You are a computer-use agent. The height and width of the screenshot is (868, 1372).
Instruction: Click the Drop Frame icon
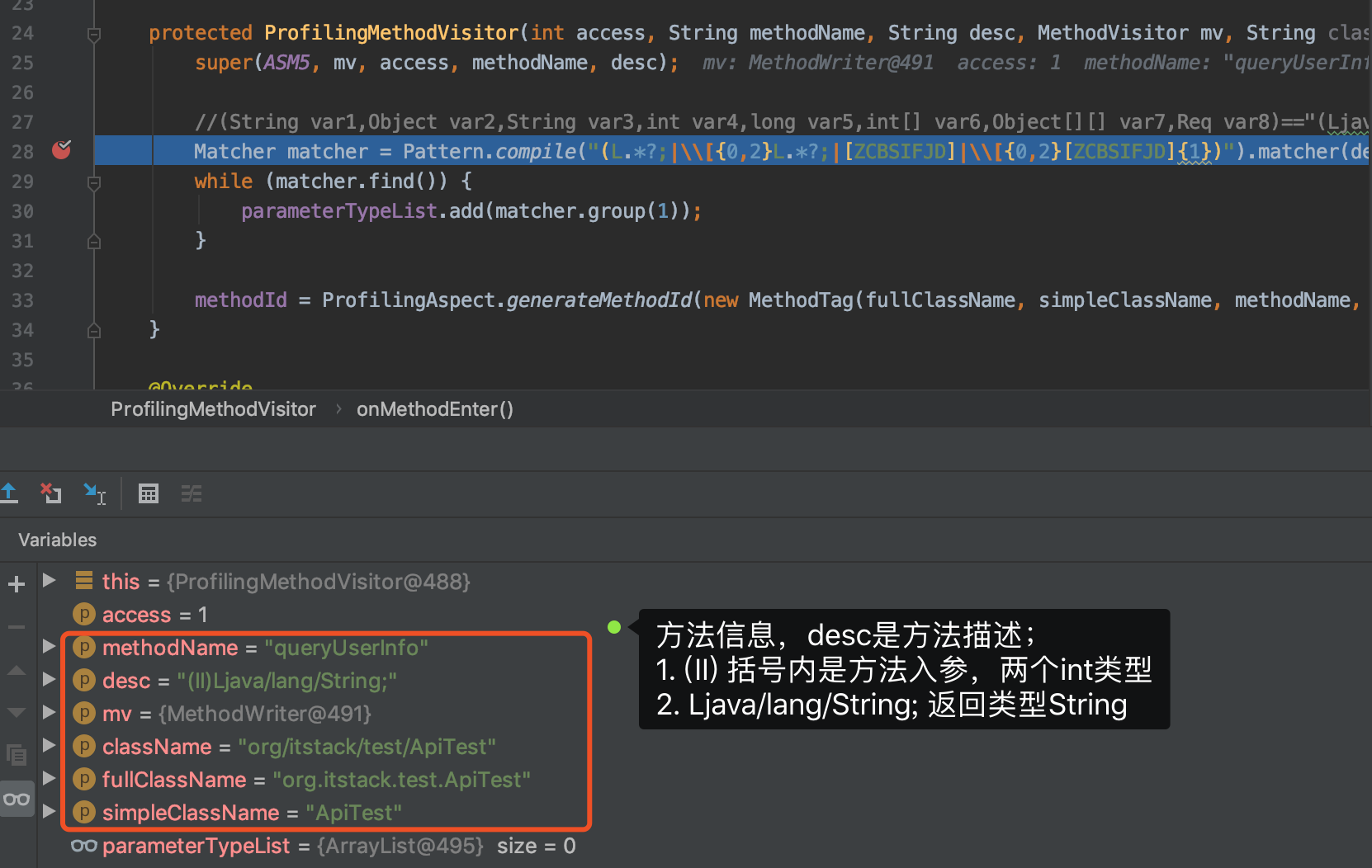pyautogui.click(x=51, y=493)
